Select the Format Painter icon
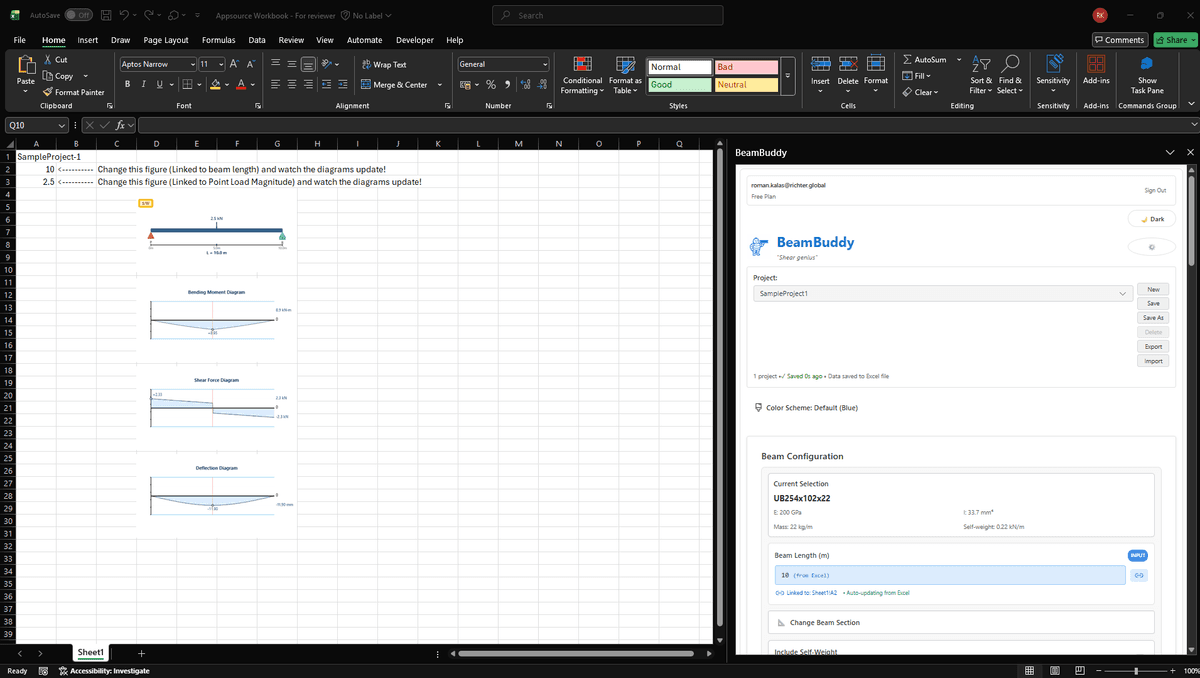 [x=46, y=92]
